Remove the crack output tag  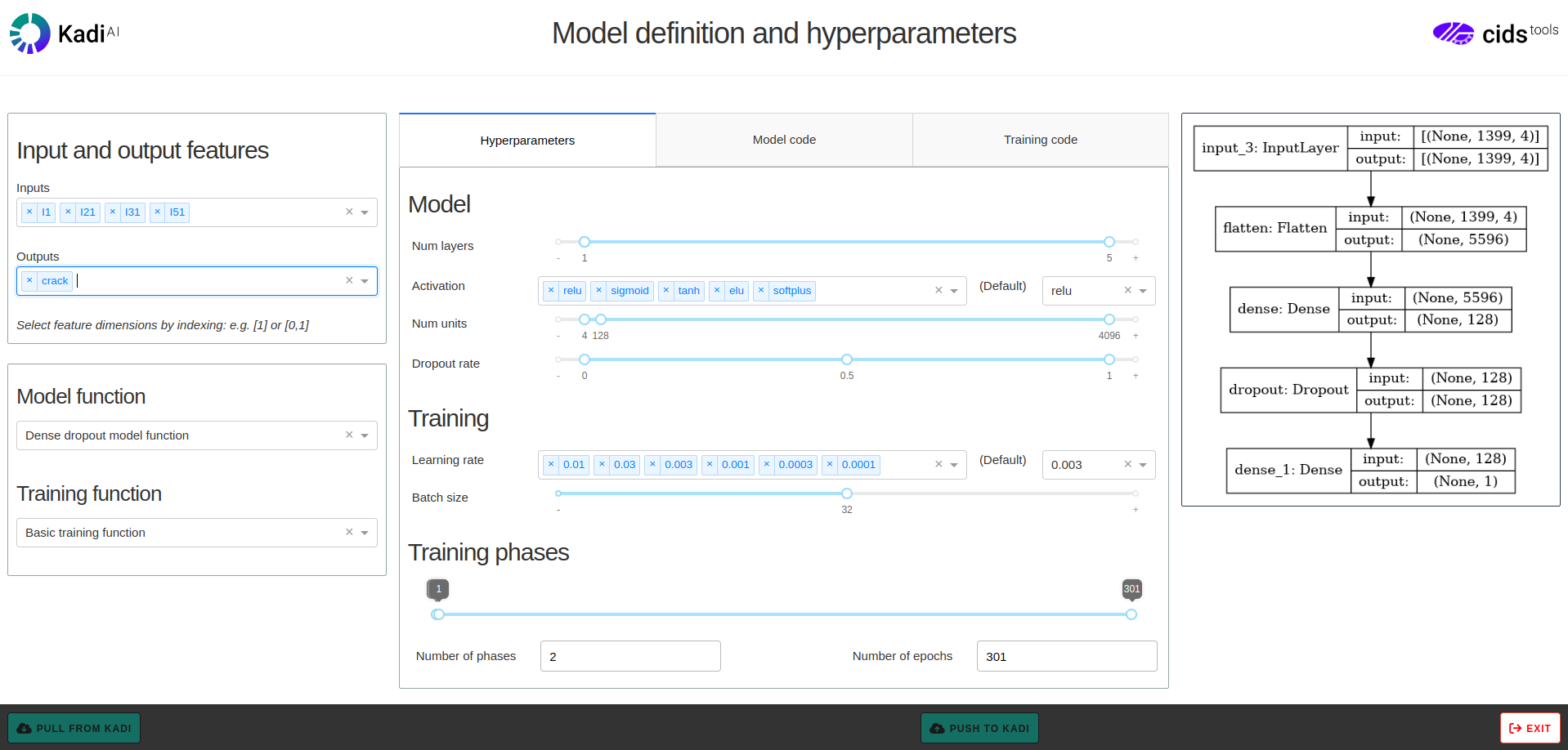[x=29, y=281]
